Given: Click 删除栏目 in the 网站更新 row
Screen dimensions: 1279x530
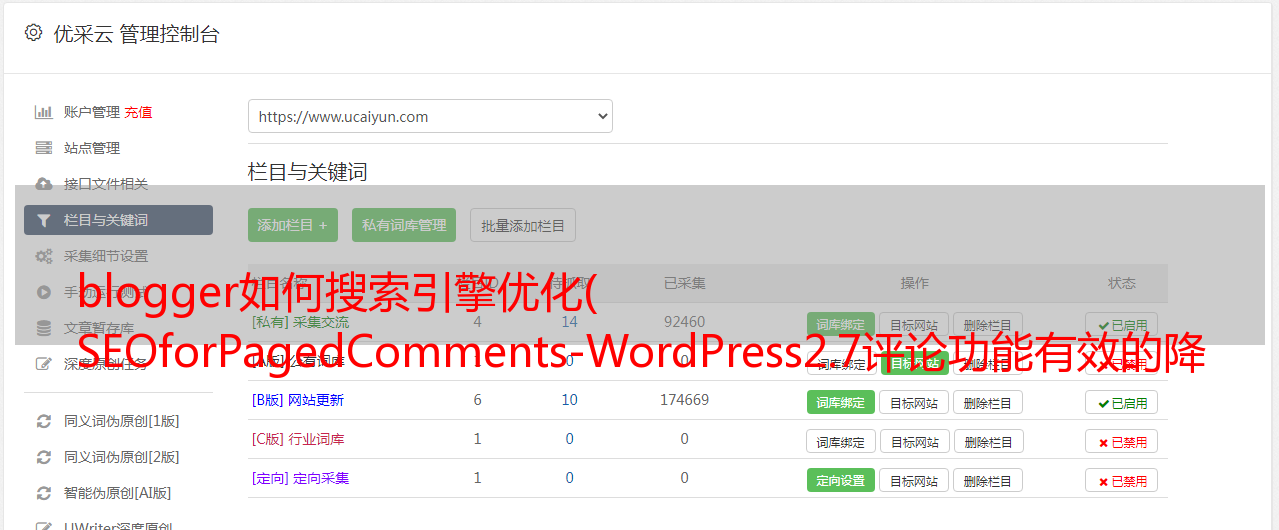Looking at the screenshot, I should (x=988, y=402).
